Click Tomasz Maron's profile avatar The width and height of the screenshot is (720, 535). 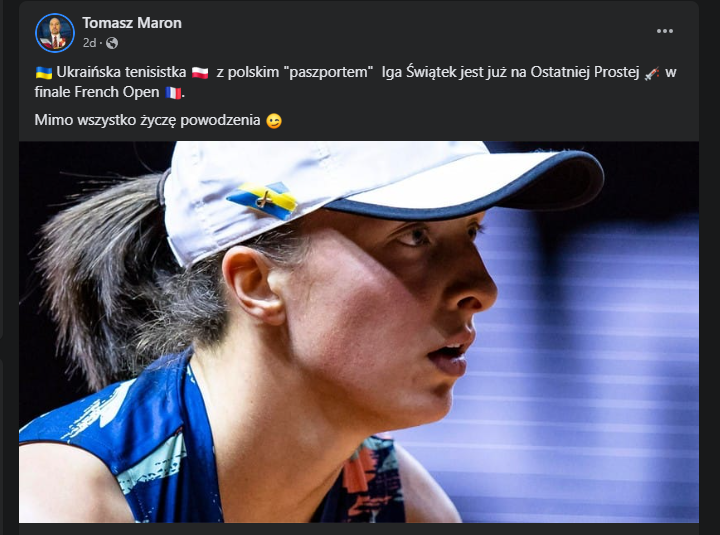click(x=55, y=33)
